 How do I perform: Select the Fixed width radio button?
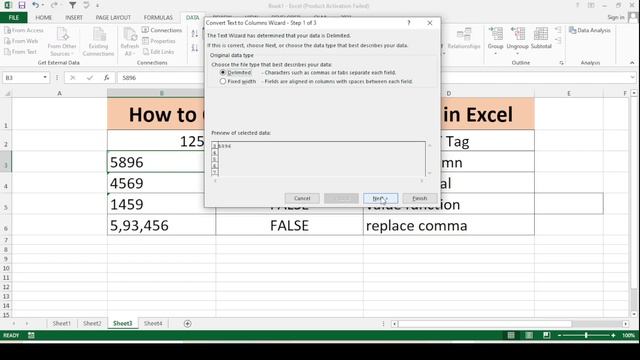click(x=223, y=81)
